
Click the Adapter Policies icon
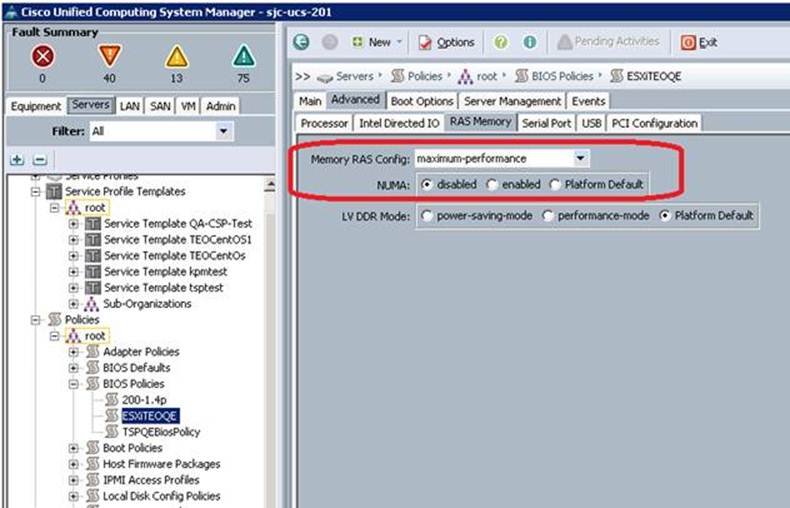[x=92, y=352]
